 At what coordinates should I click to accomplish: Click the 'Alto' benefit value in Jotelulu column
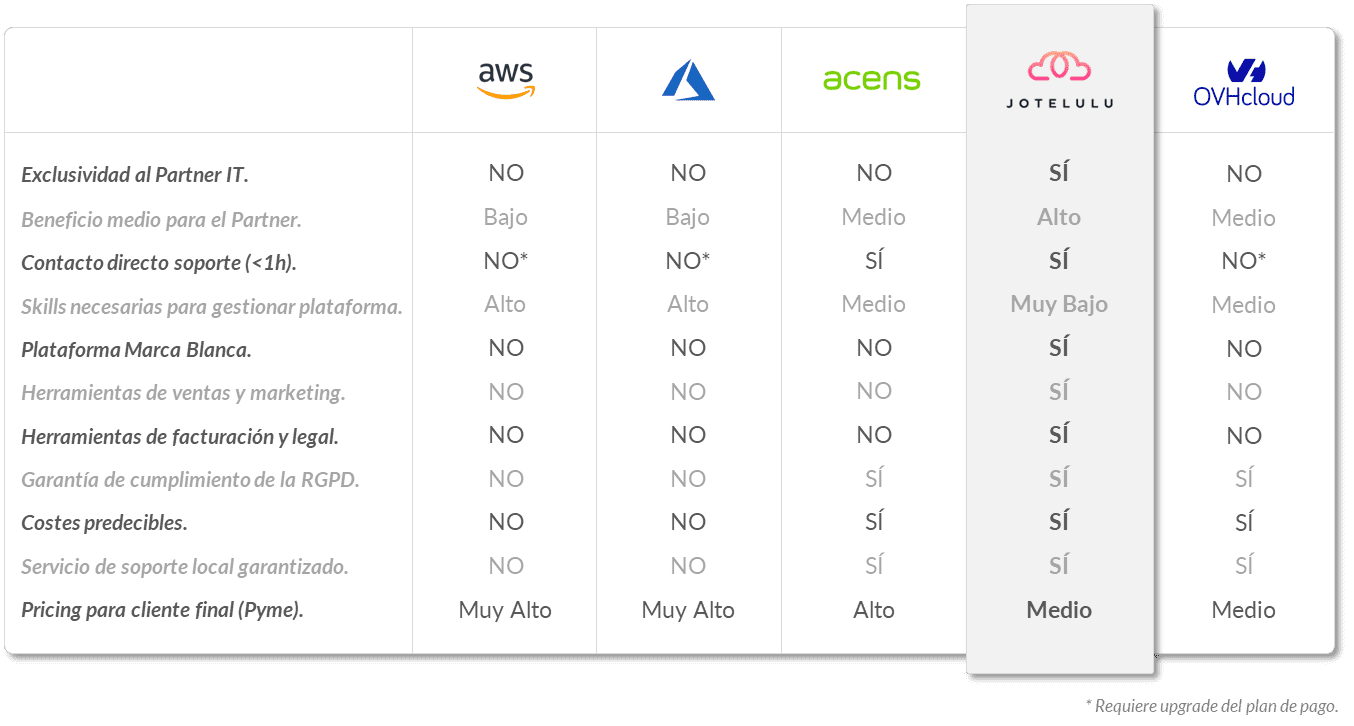1059,217
